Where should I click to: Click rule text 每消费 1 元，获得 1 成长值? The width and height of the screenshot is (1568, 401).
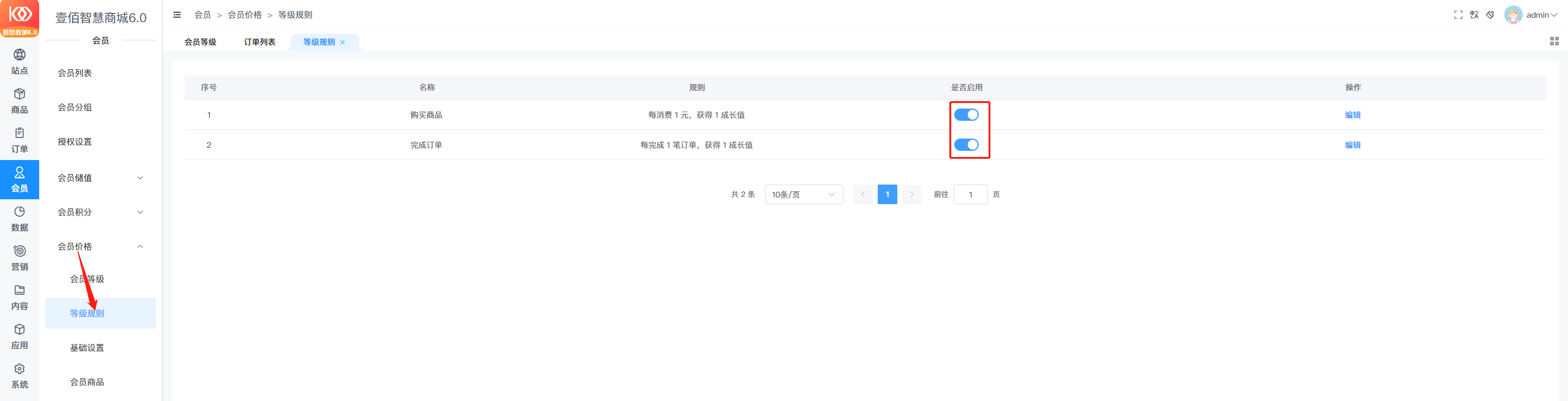click(696, 115)
